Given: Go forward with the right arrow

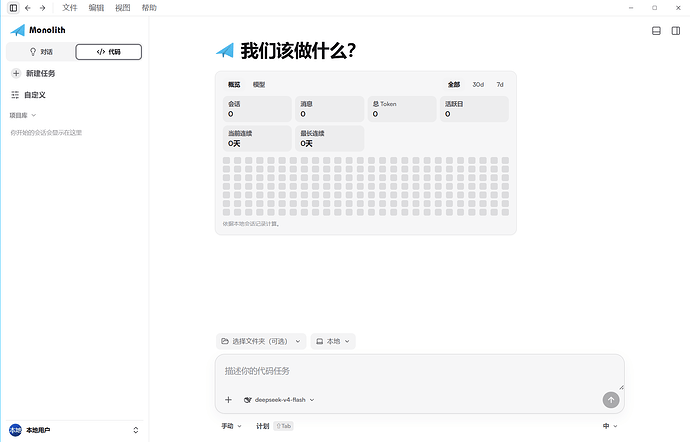Looking at the screenshot, I should pyautogui.click(x=42, y=8).
